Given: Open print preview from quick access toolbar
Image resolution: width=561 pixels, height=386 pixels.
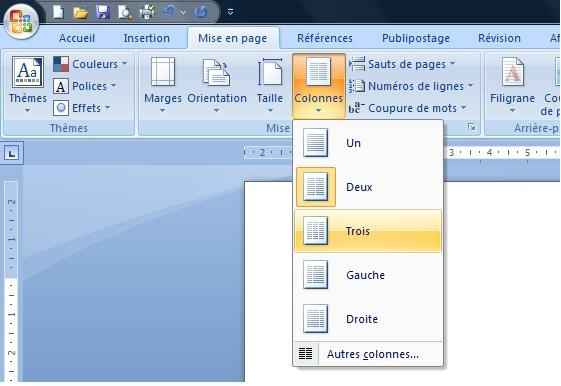Looking at the screenshot, I should (x=125, y=13).
